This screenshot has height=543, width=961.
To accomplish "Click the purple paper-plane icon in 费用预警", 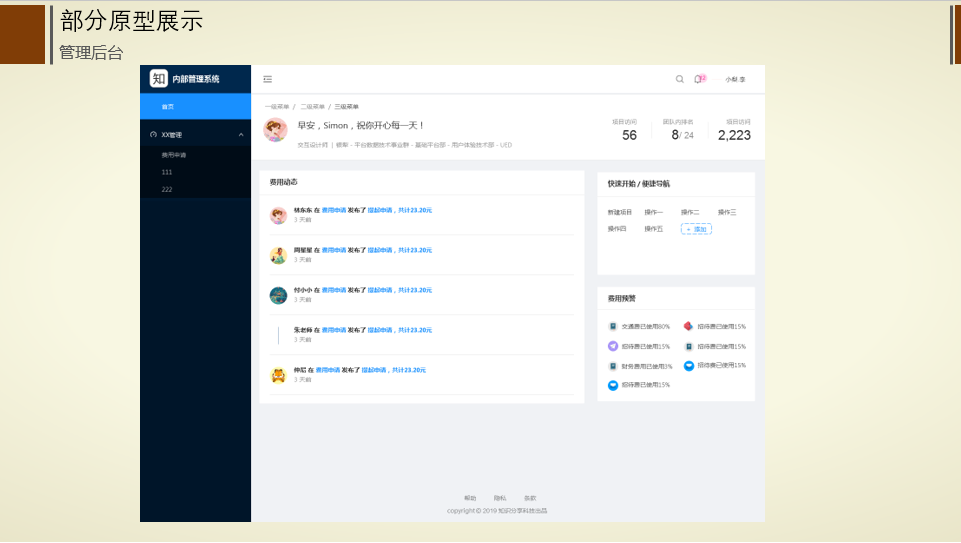I will (x=612, y=346).
